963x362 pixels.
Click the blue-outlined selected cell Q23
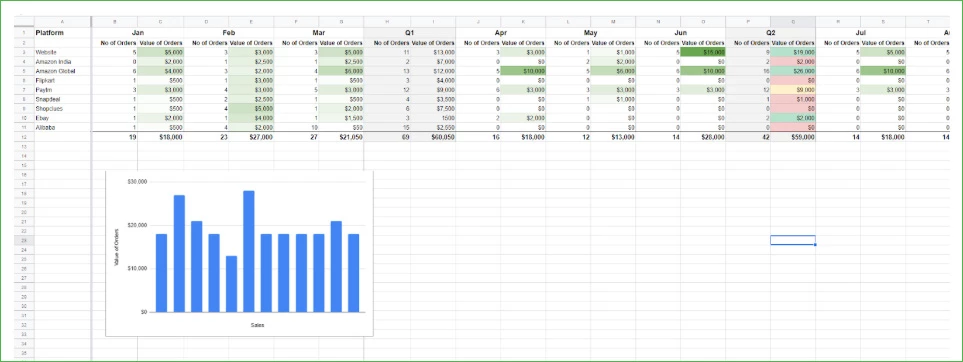(x=793, y=240)
